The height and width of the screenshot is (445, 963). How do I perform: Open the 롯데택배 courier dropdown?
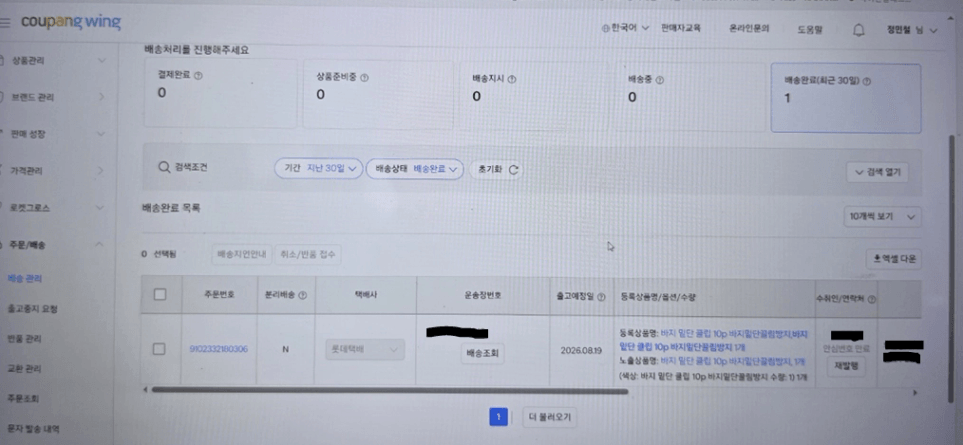pyautogui.click(x=365, y=350)
